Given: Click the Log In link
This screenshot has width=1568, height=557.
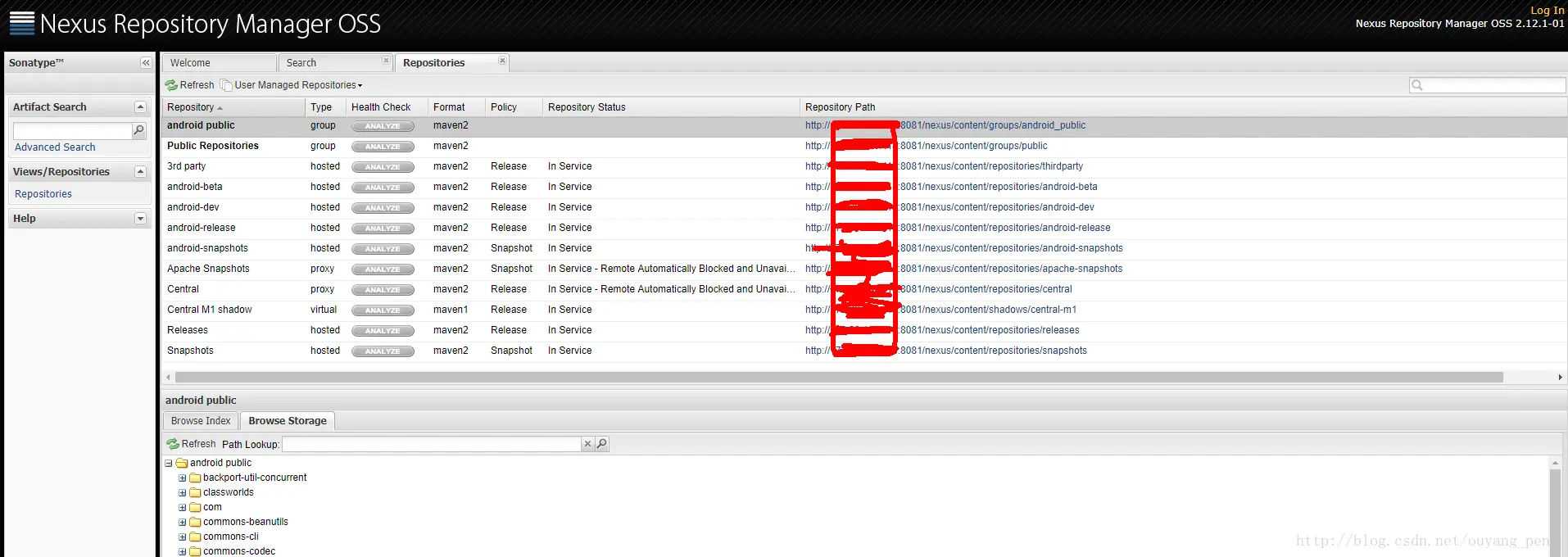Looking at the screenshot, I should (1548, 11).
